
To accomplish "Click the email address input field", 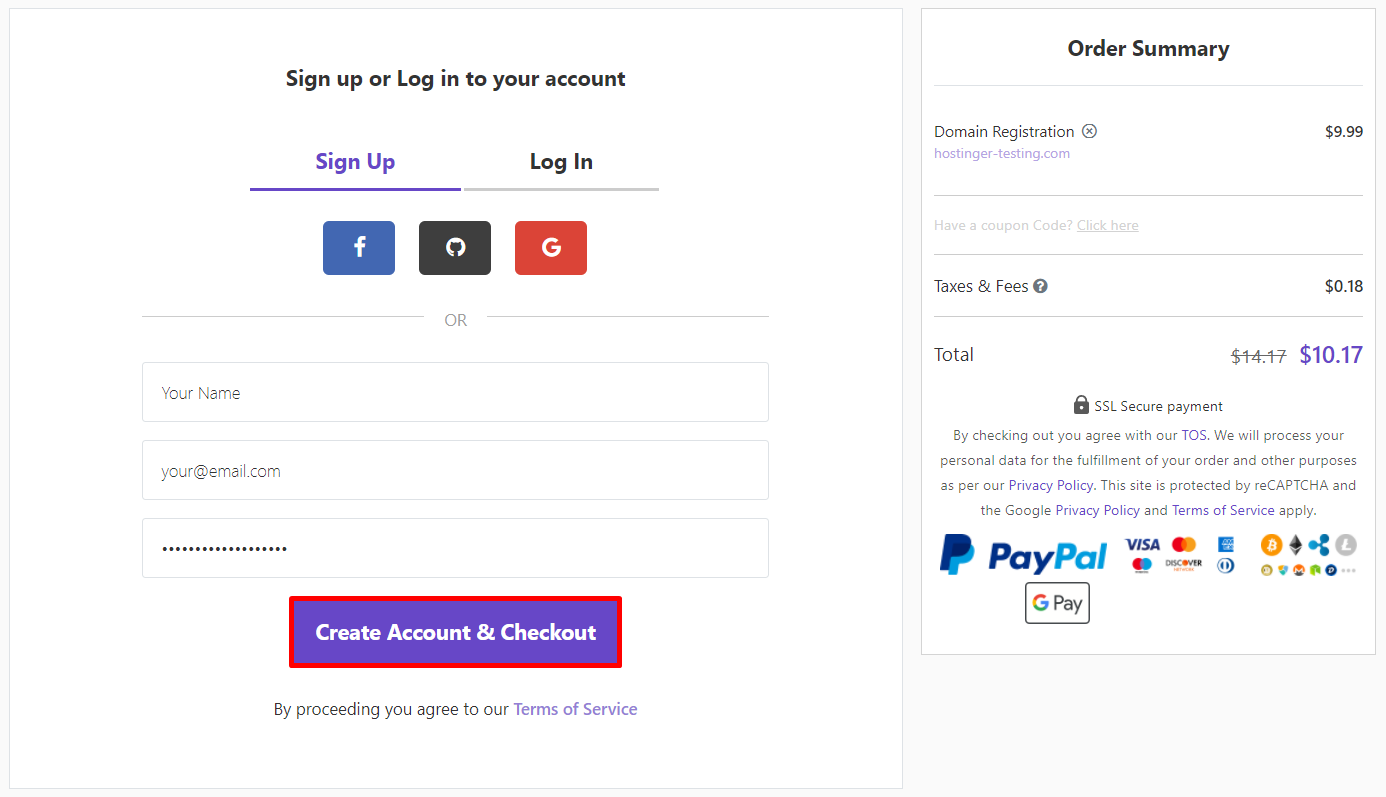I will point(455,470).
